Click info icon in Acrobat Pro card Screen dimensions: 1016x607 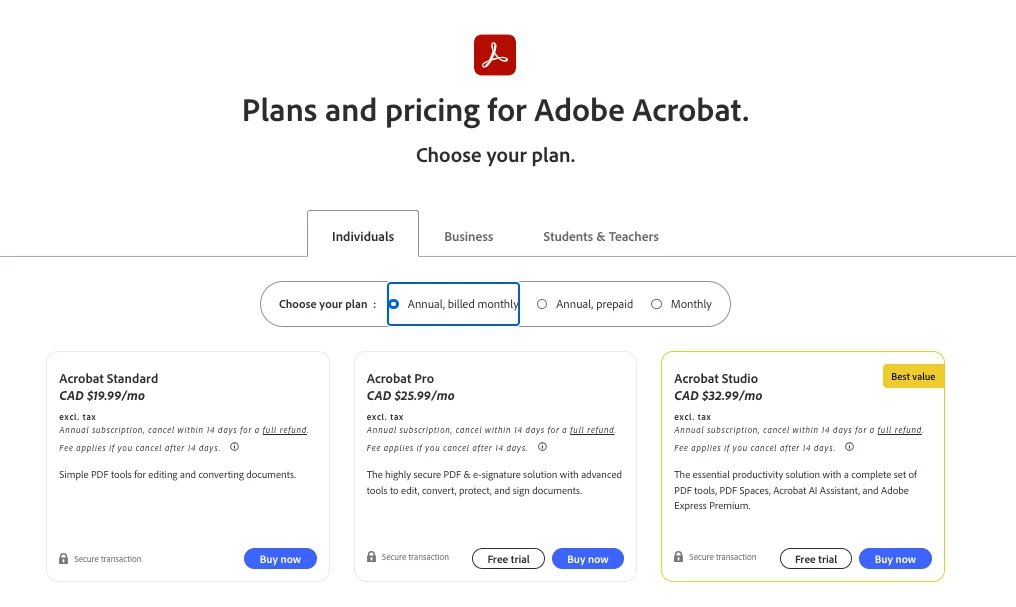(542, 447)
